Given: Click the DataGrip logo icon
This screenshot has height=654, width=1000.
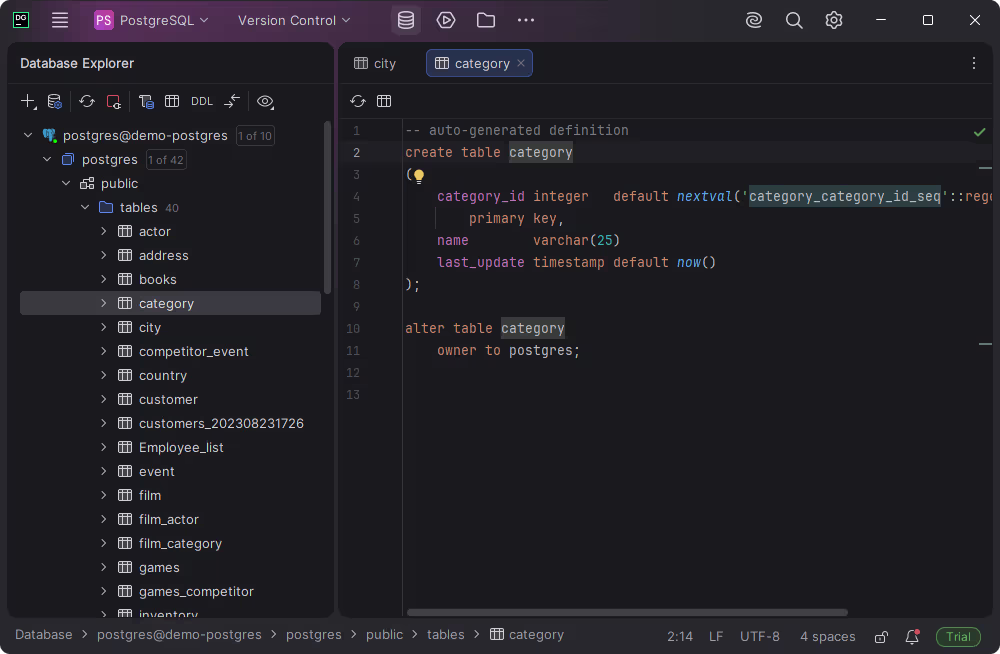Looking at the screenshot, I should [21, 20].
